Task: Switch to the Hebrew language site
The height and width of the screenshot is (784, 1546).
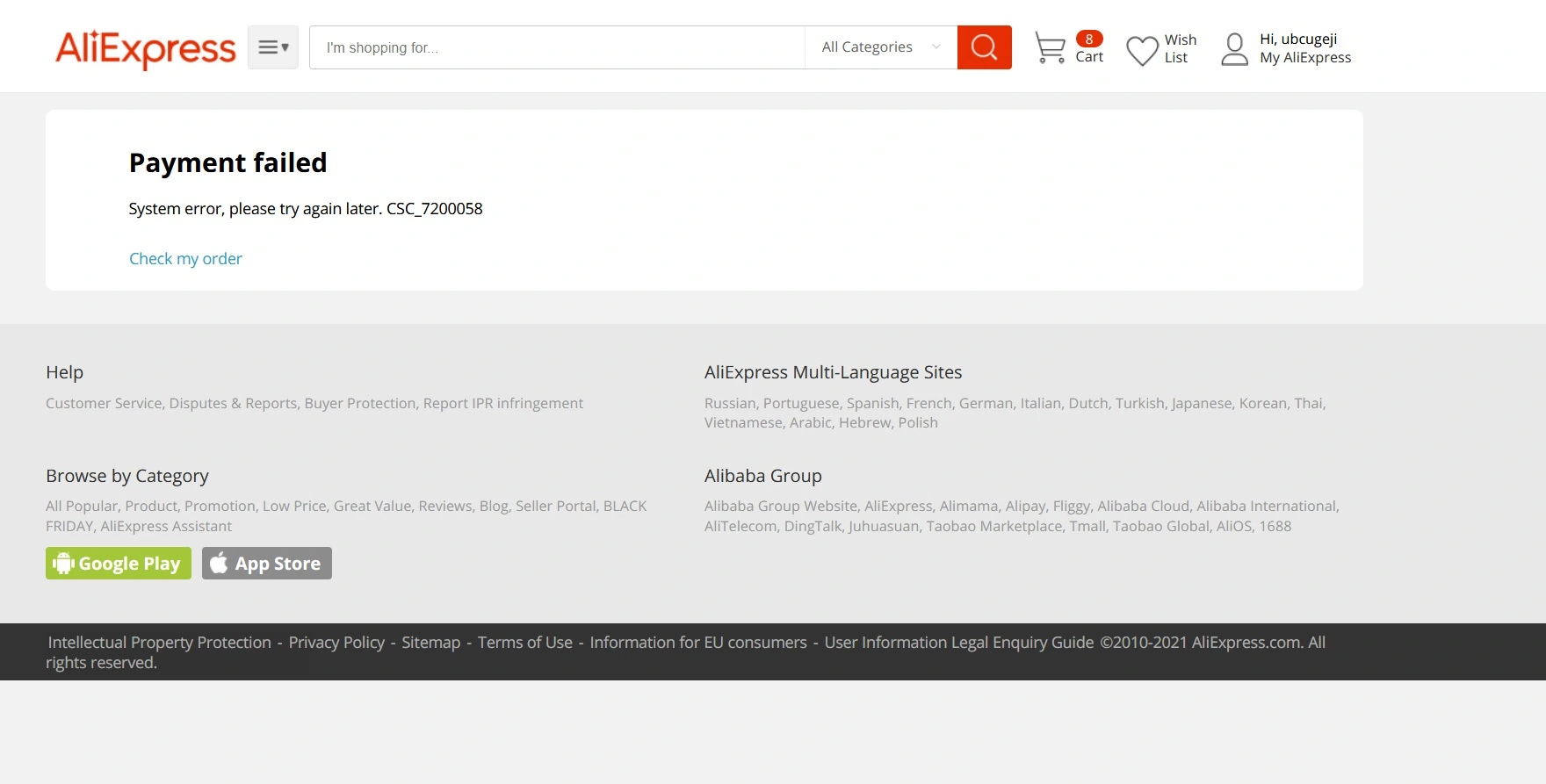Action: click(x=865, y=422)
